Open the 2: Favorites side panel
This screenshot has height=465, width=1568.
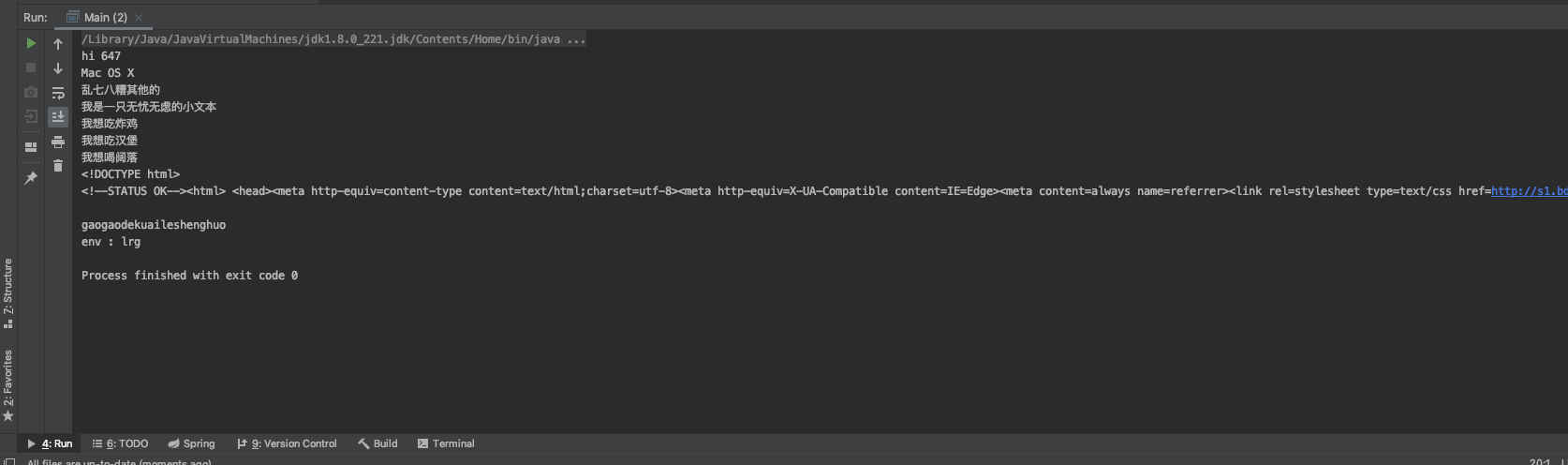[8, 385]
